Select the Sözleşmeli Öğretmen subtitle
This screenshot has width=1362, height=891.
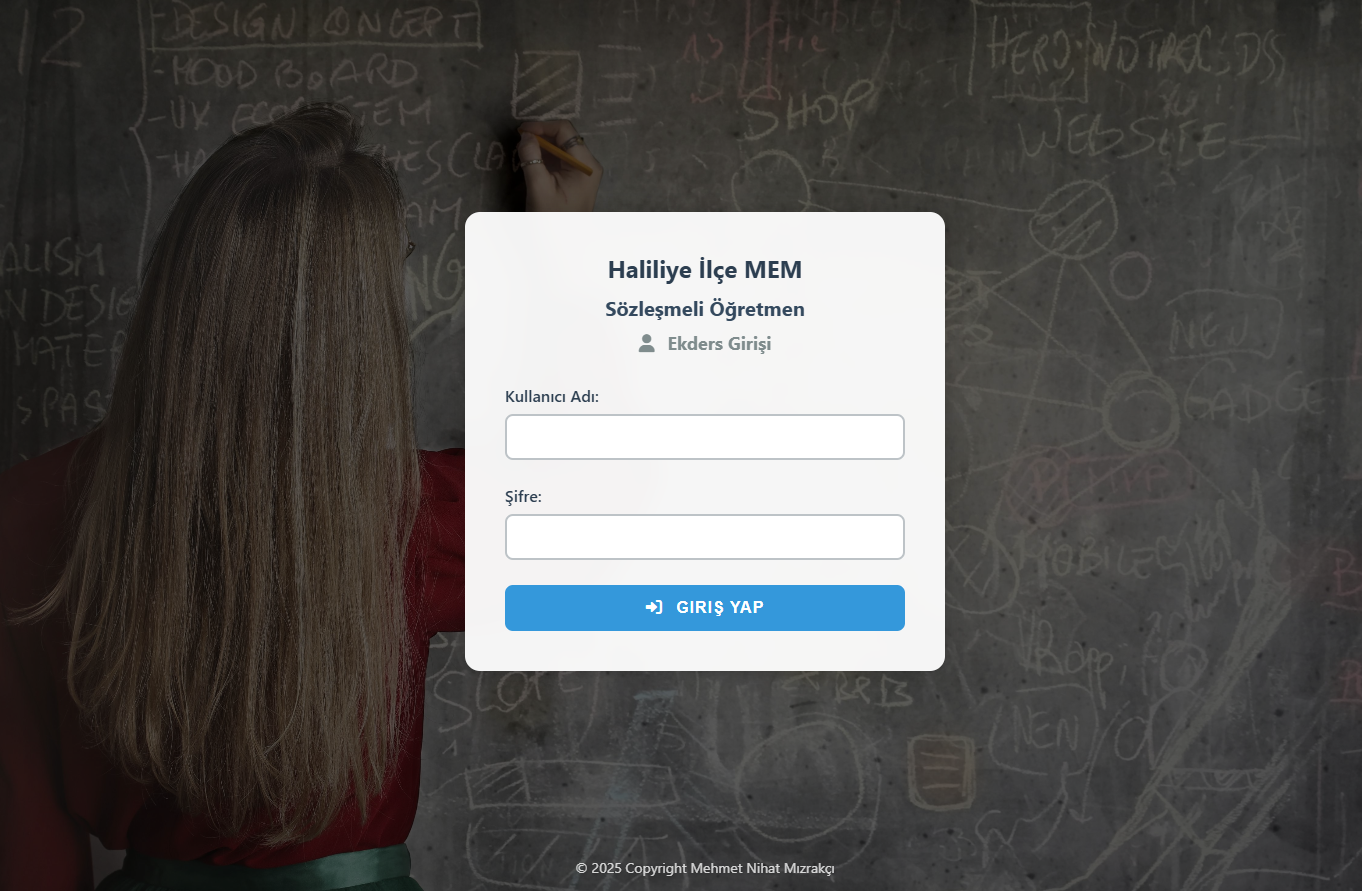(x=705, y=309)
